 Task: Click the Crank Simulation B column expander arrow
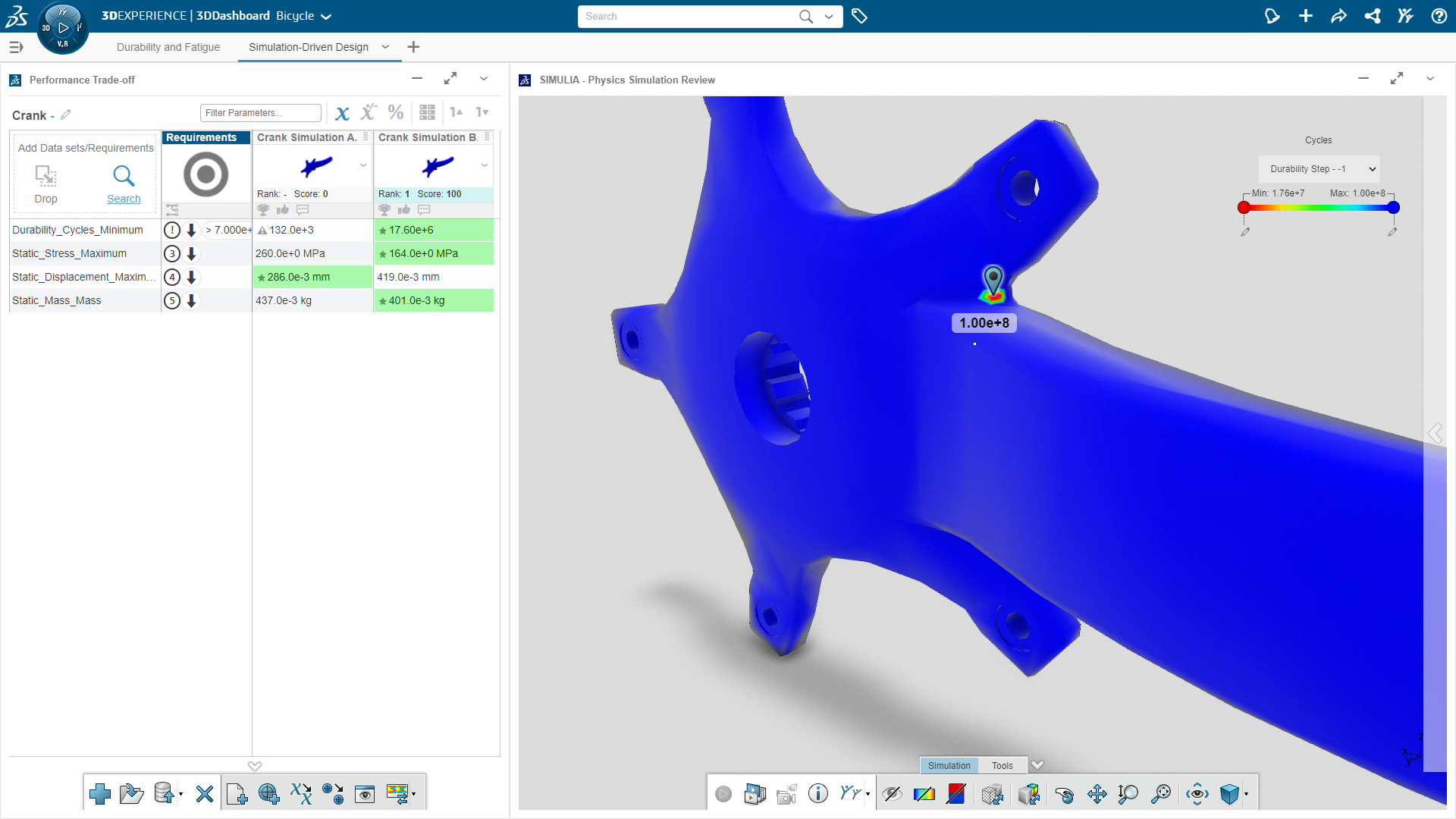485,166
